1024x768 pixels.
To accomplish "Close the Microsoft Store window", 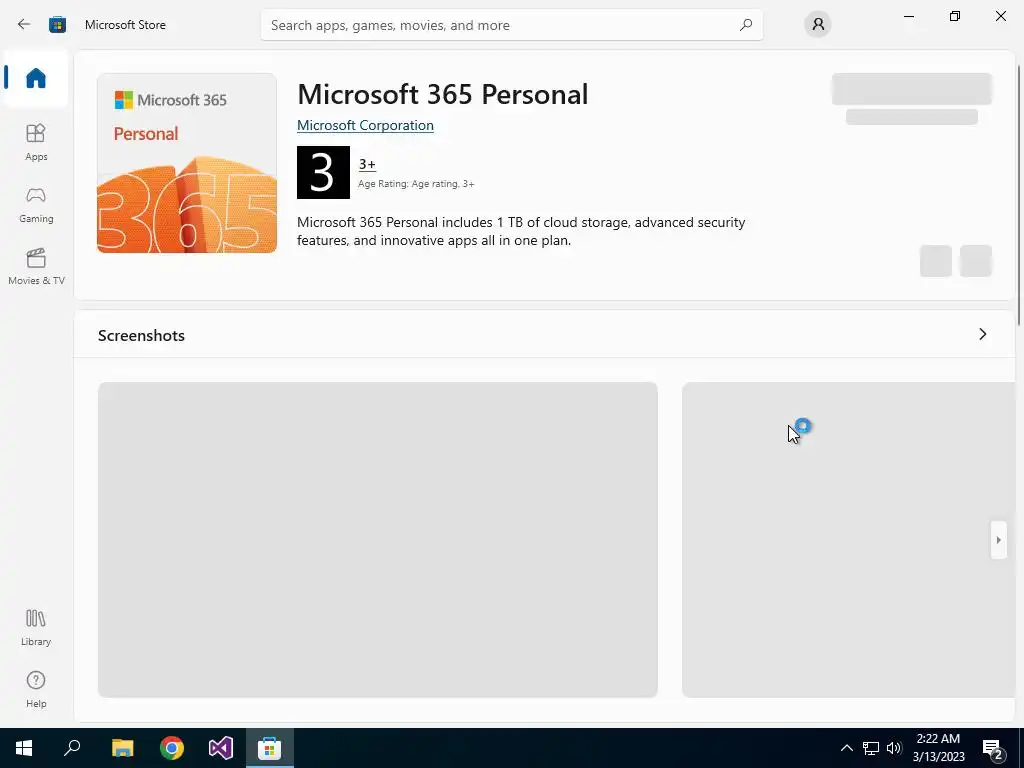I will [x=1000, y=16].
